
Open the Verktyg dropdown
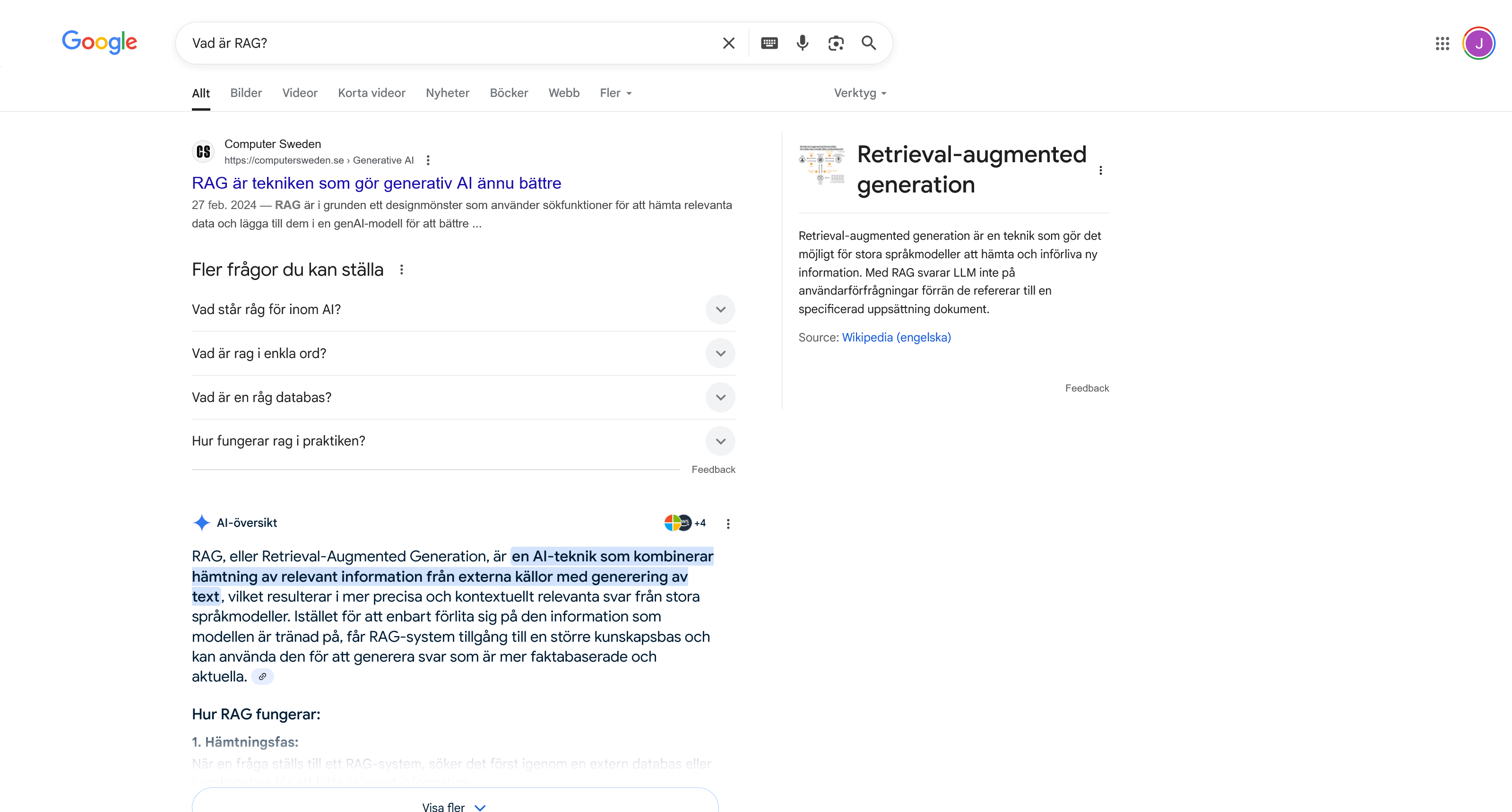point(859,93)
